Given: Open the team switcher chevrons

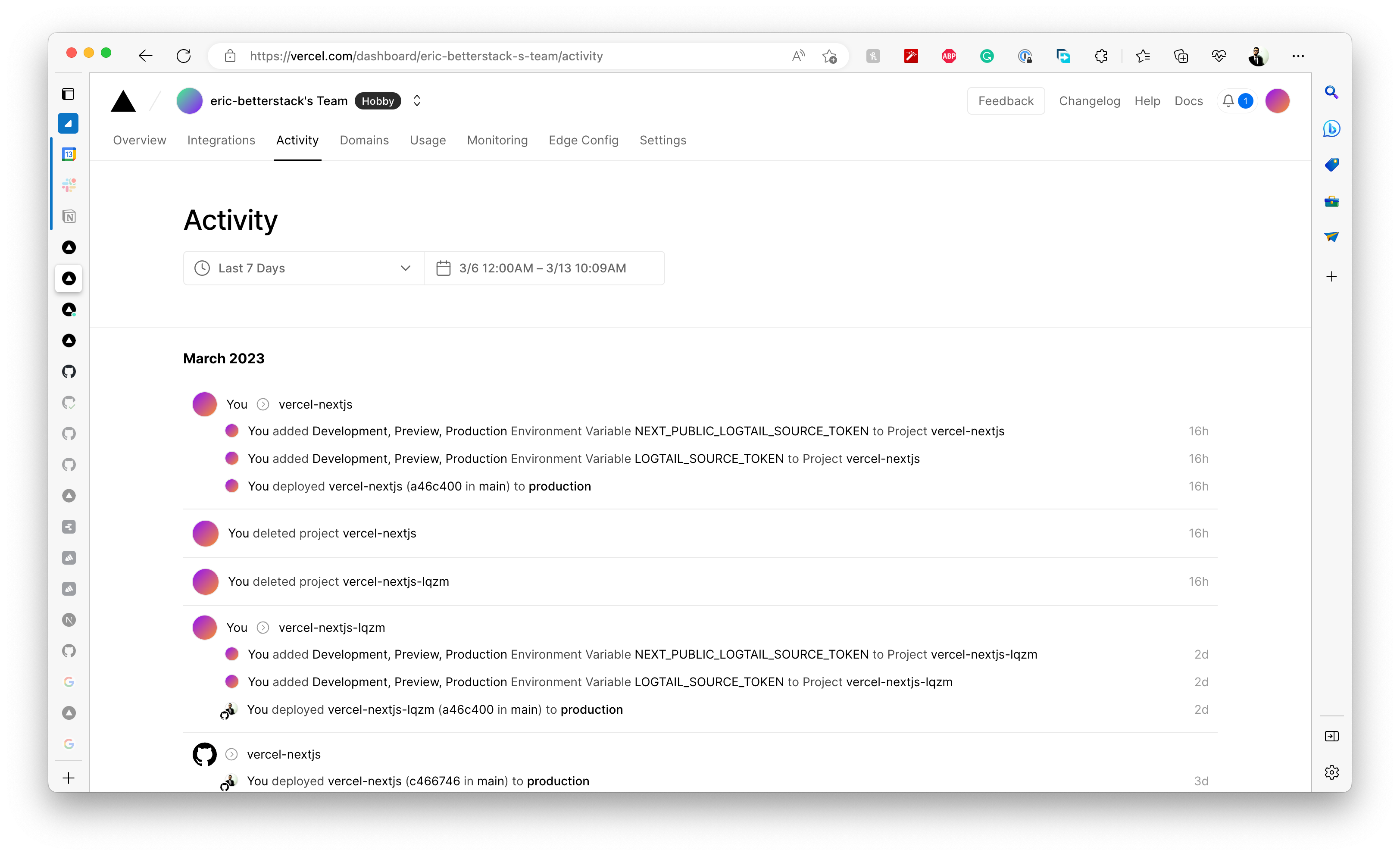Looking at the screenshot, I should 416,101.
